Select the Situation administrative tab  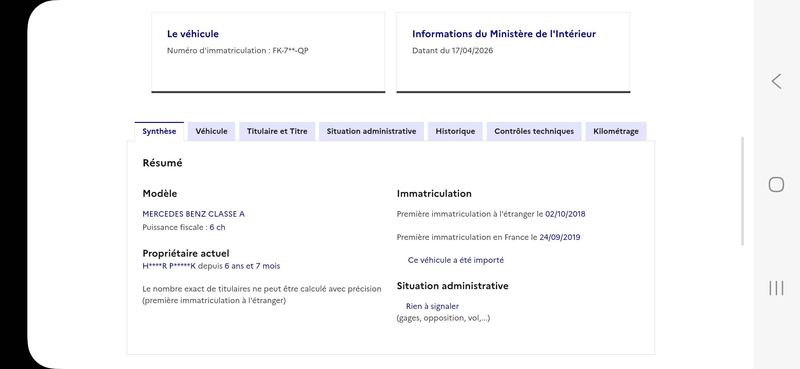click(371, 131)
